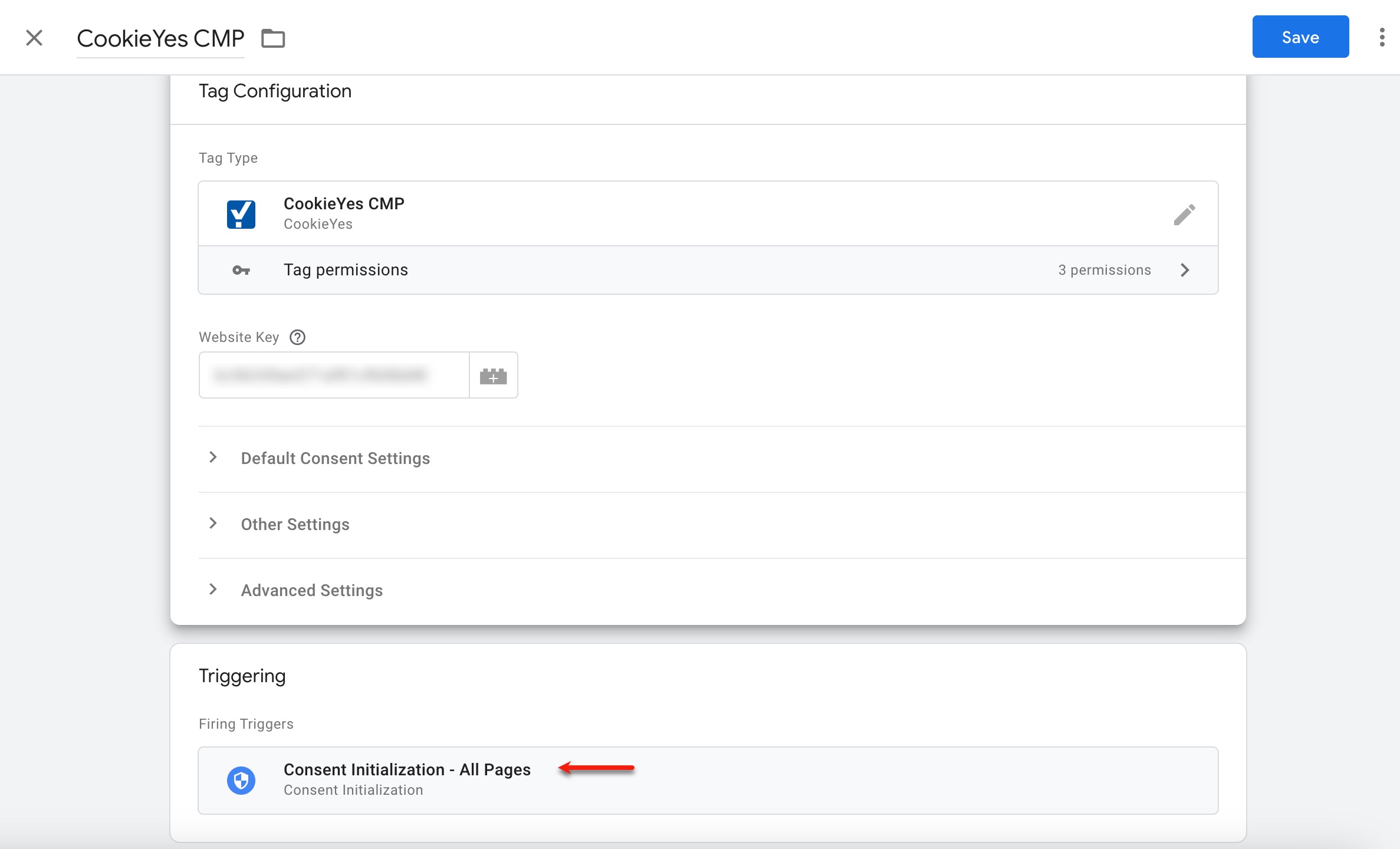Open the 3 permissions details

[x=1105, y=270]
